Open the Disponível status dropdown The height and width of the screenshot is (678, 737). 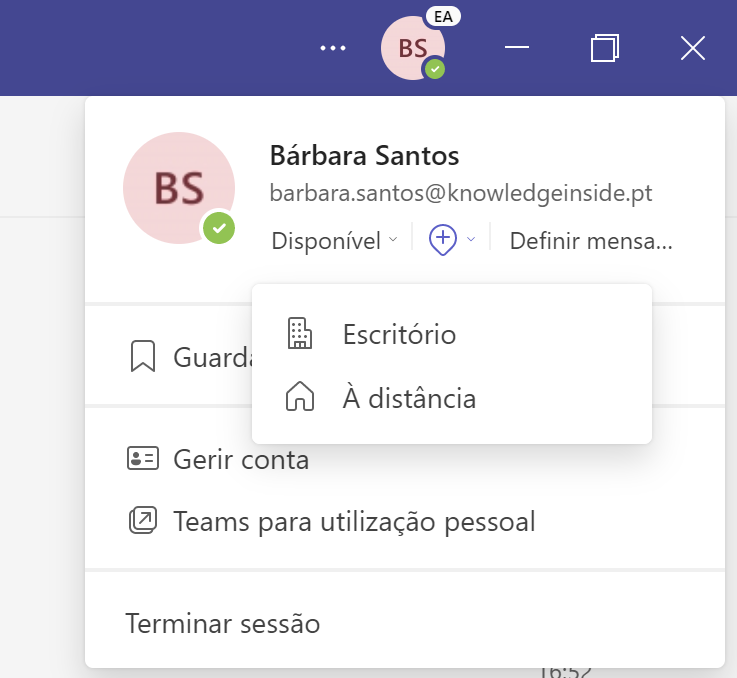326,241
